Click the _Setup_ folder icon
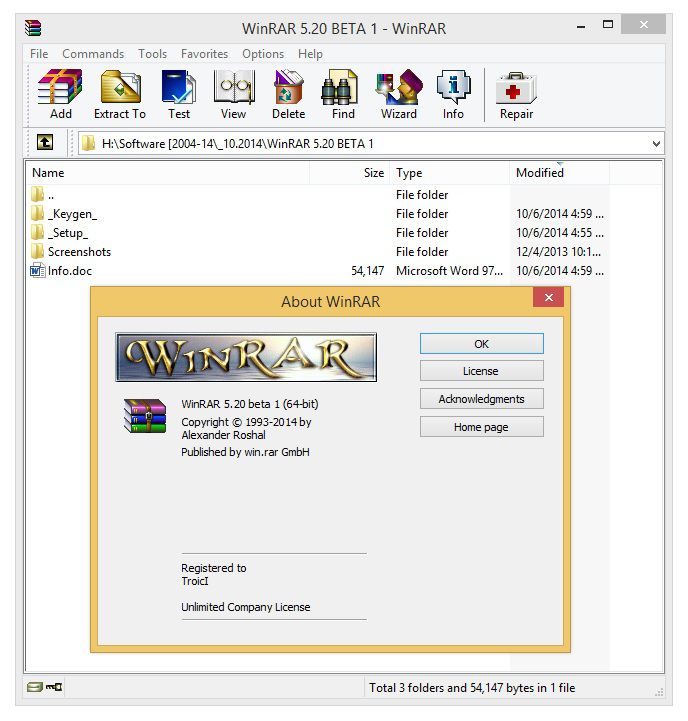This screenshot has width=688, height=721. [38, 232]
